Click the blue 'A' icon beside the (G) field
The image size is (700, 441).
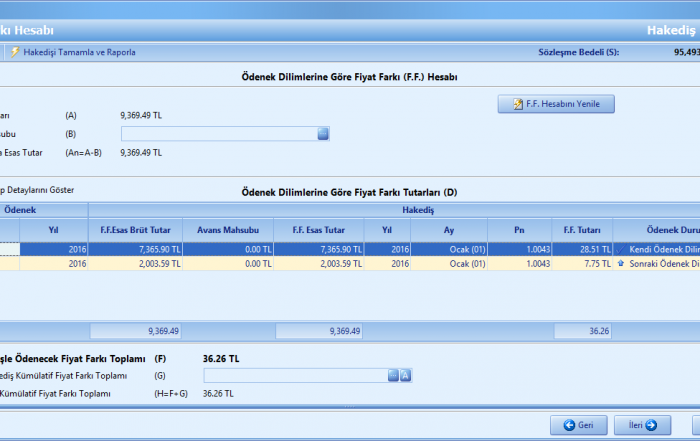(x=406, y=375)
